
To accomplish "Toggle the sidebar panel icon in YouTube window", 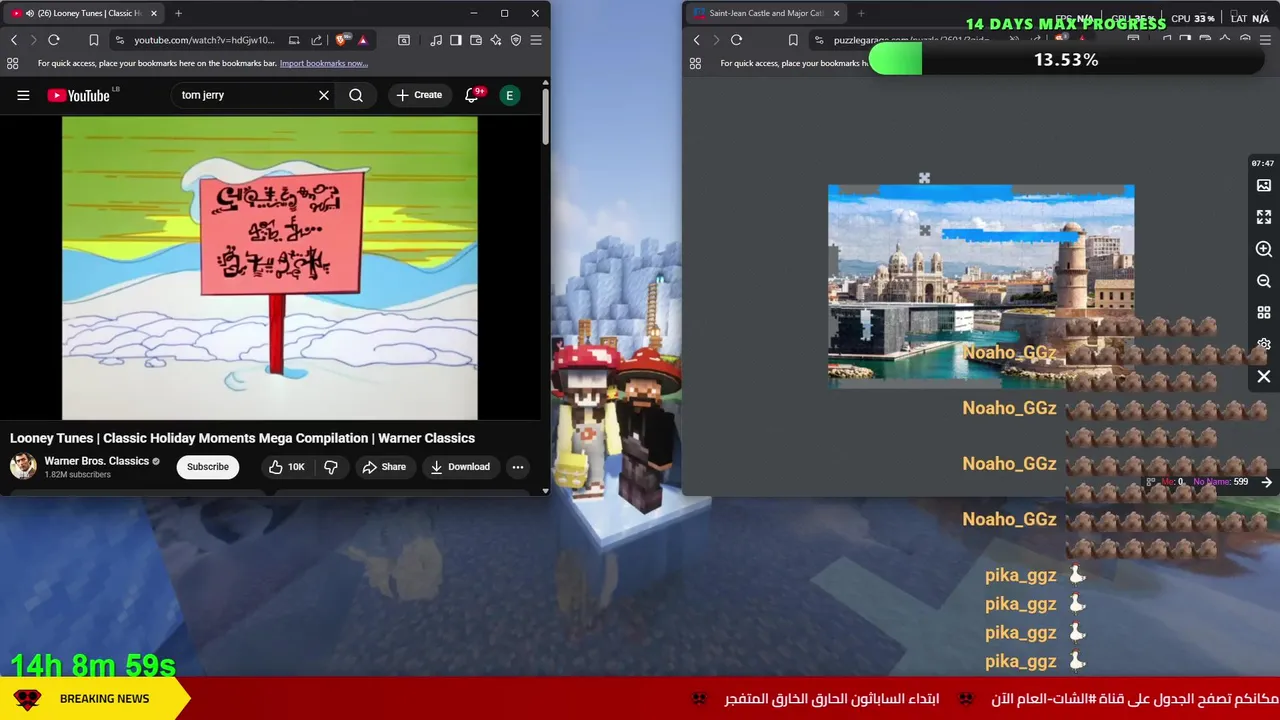I will tap(456, 40).
